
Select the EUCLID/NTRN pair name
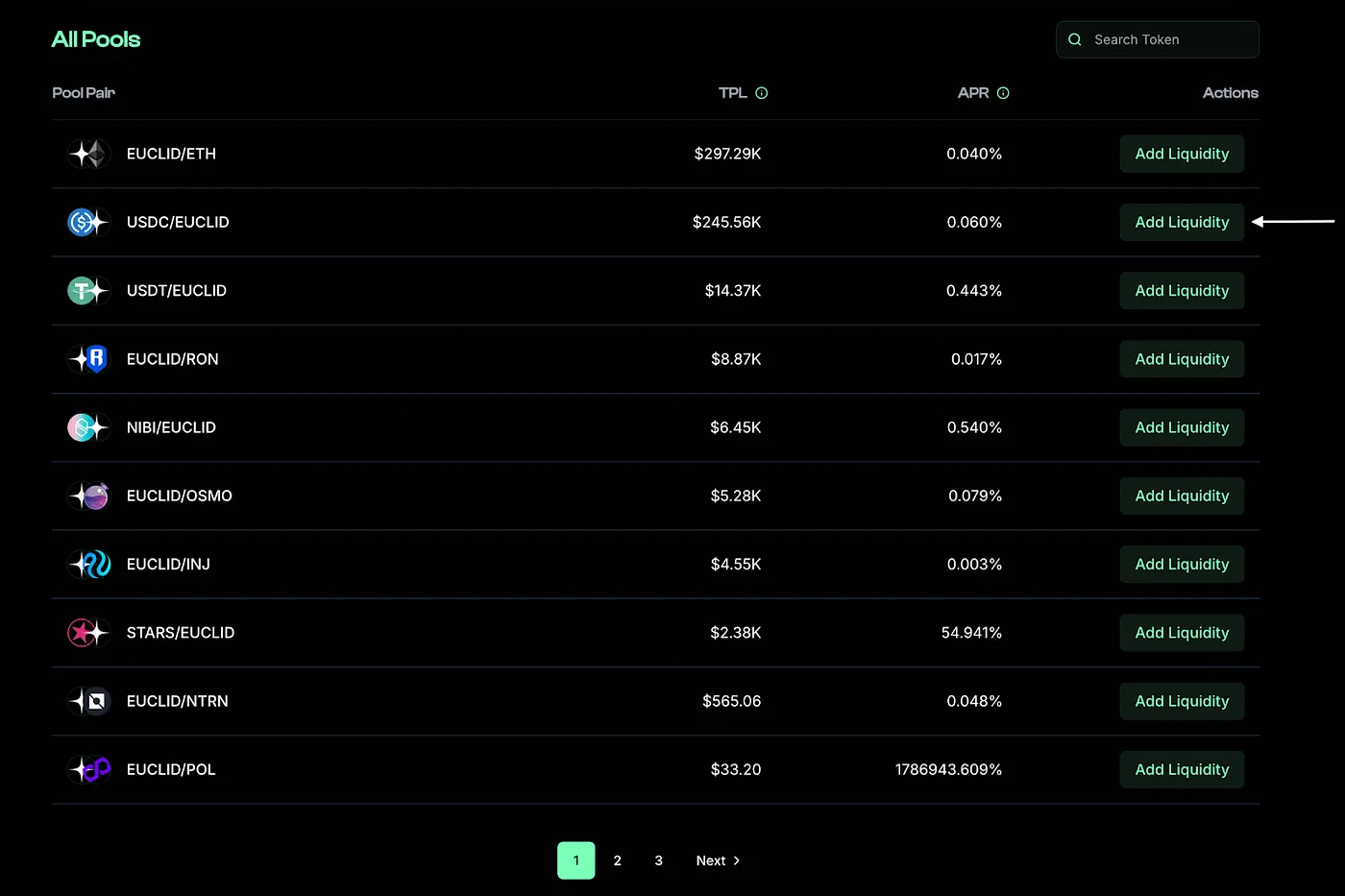coord(178,701)
